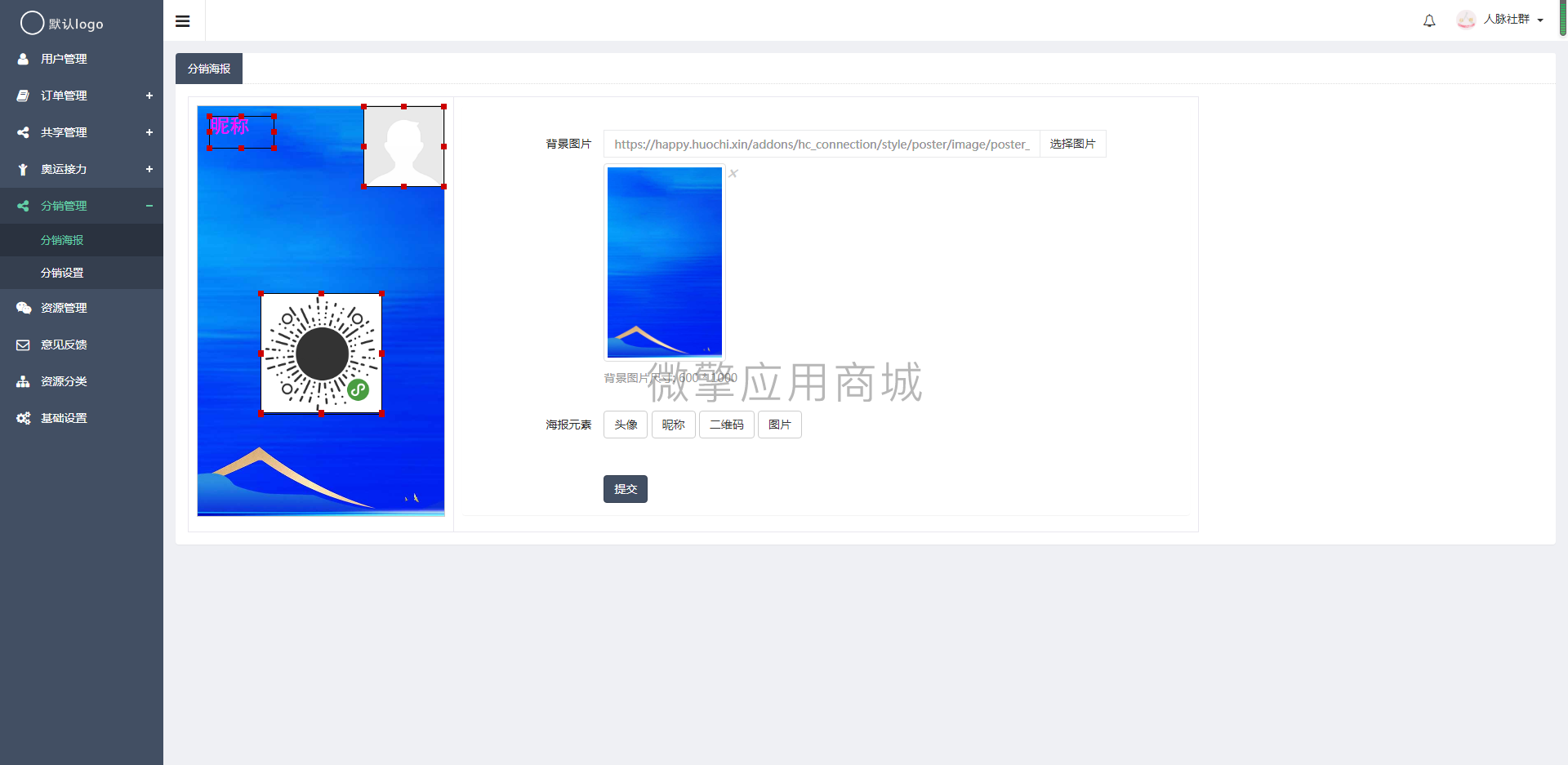Screen dimensions: 1568x765
Task: Open 用户管理 menu item
Action: click(82, 59)
